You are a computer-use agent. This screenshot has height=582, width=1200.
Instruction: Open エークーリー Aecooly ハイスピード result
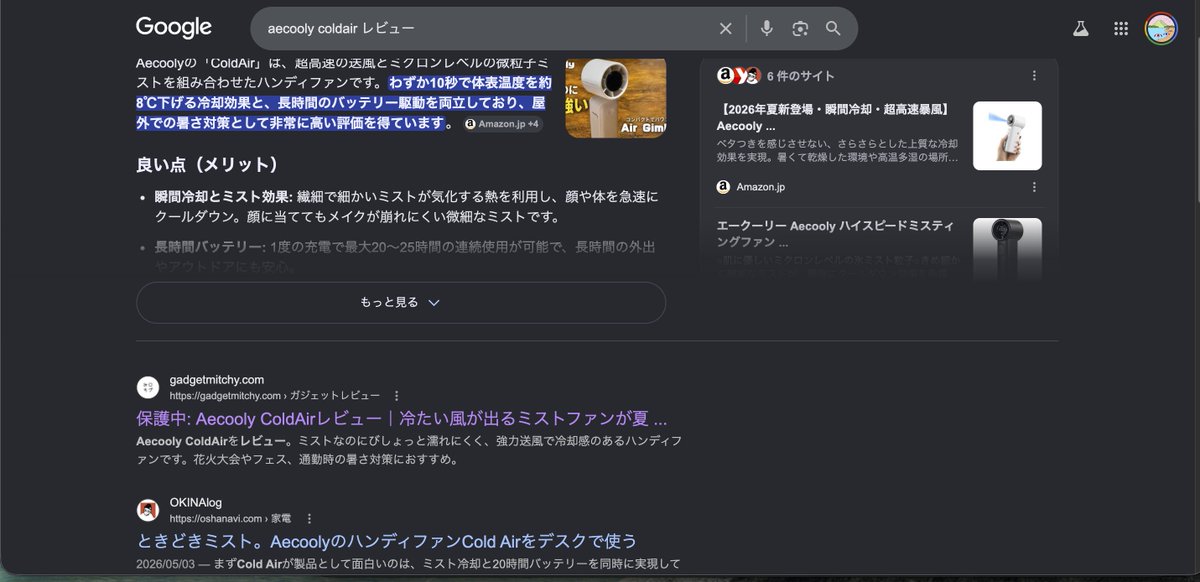(838, 234)
